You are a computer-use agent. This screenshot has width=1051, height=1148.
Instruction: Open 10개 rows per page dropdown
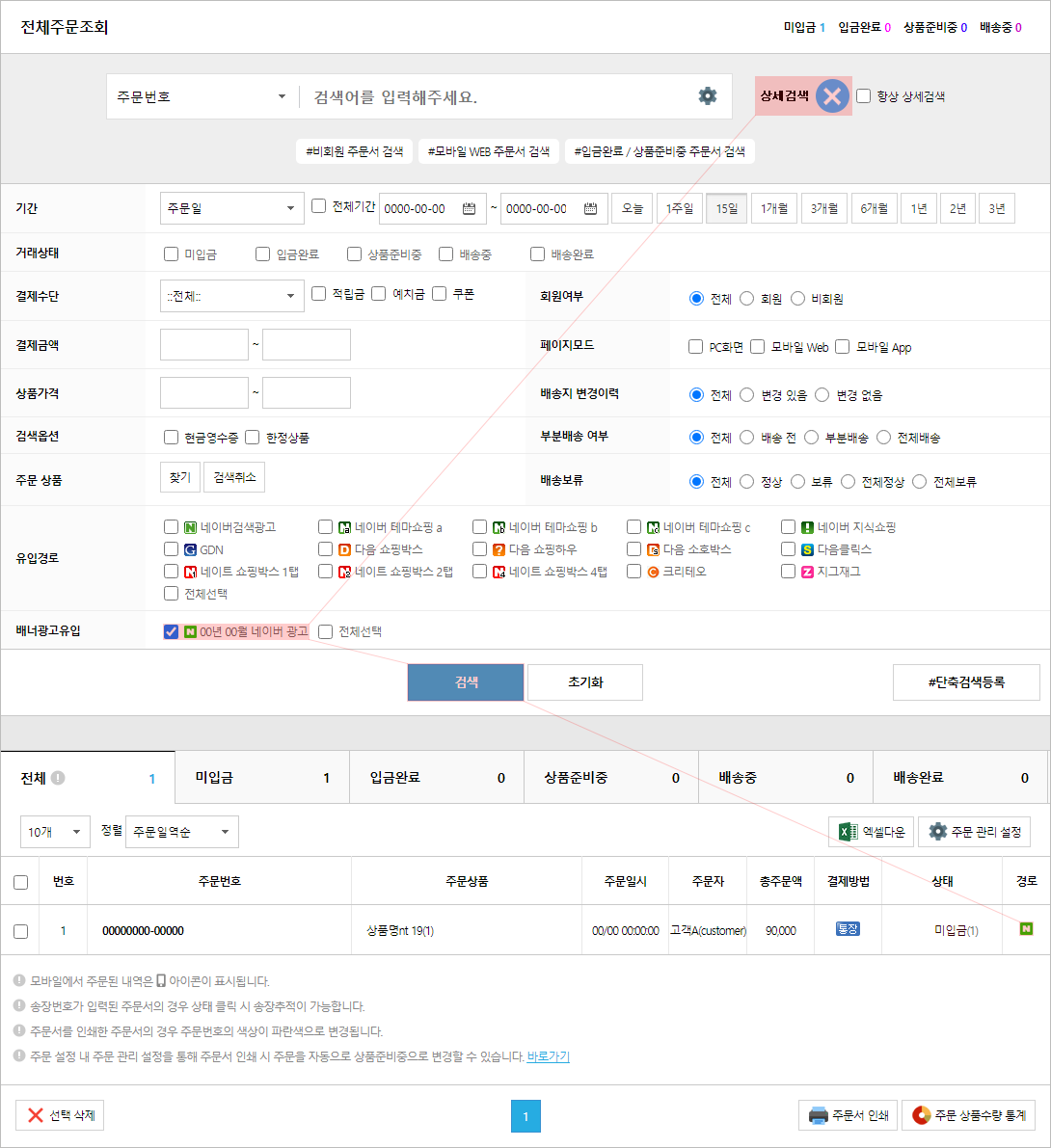point(55,832)
